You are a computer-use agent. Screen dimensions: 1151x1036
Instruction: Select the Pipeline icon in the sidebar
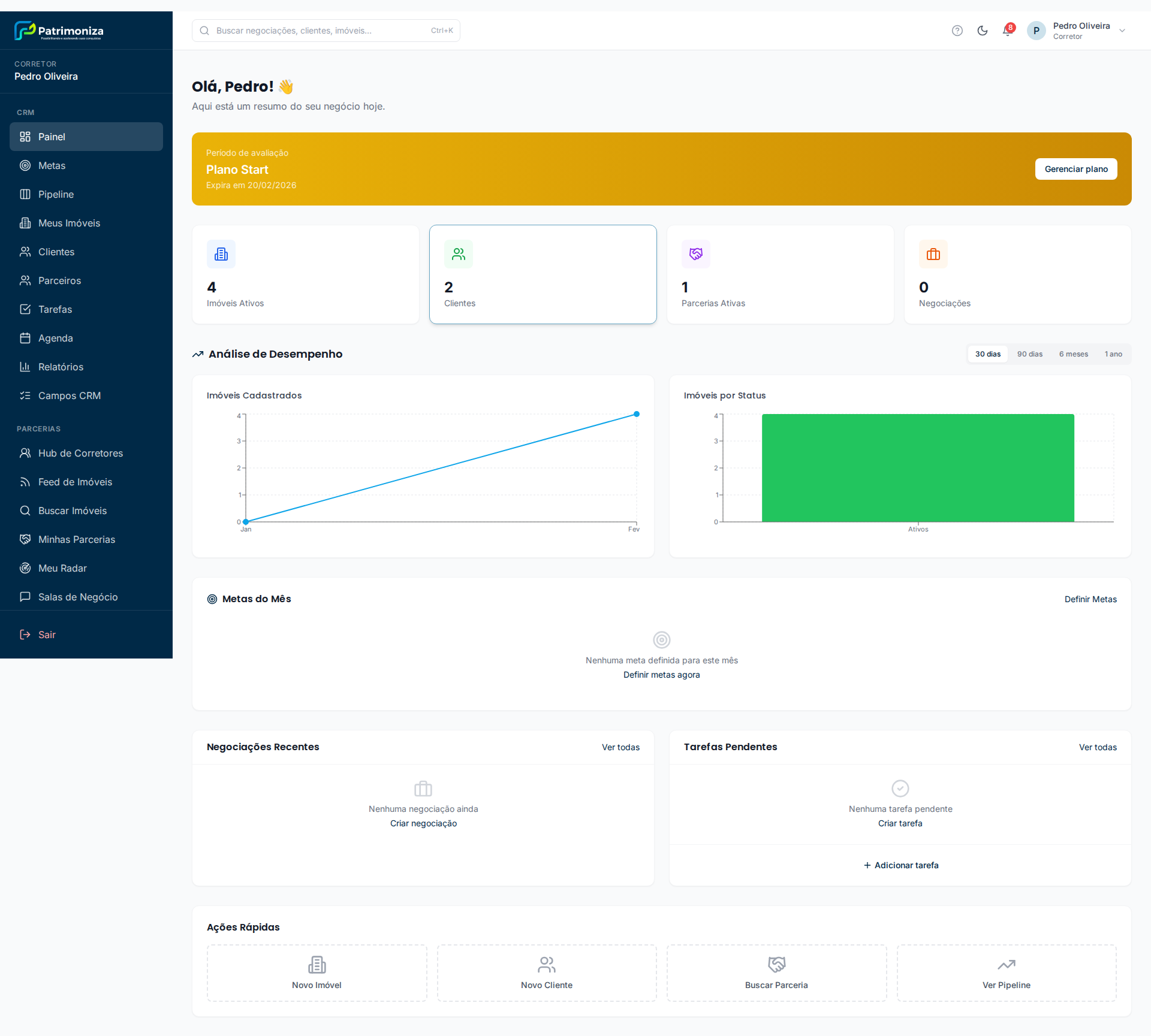[x=25, y=194]
